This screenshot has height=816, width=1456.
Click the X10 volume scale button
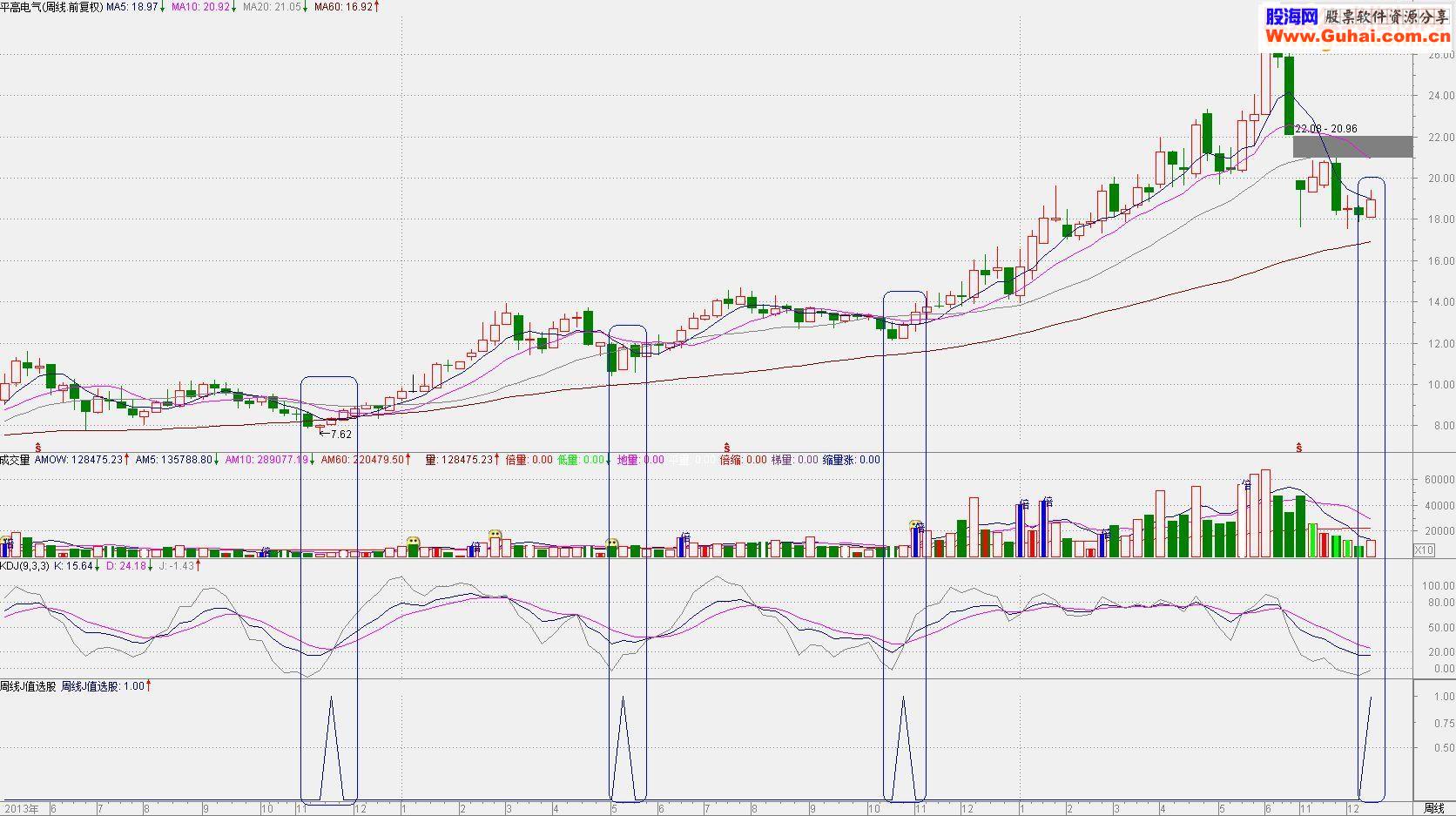1424,550
